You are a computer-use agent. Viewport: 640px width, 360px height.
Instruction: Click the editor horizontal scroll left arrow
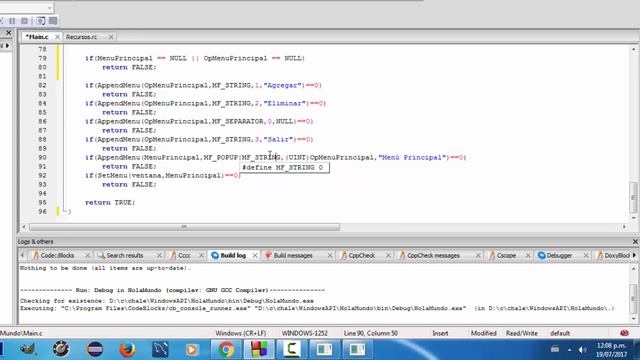coord(24,227)
